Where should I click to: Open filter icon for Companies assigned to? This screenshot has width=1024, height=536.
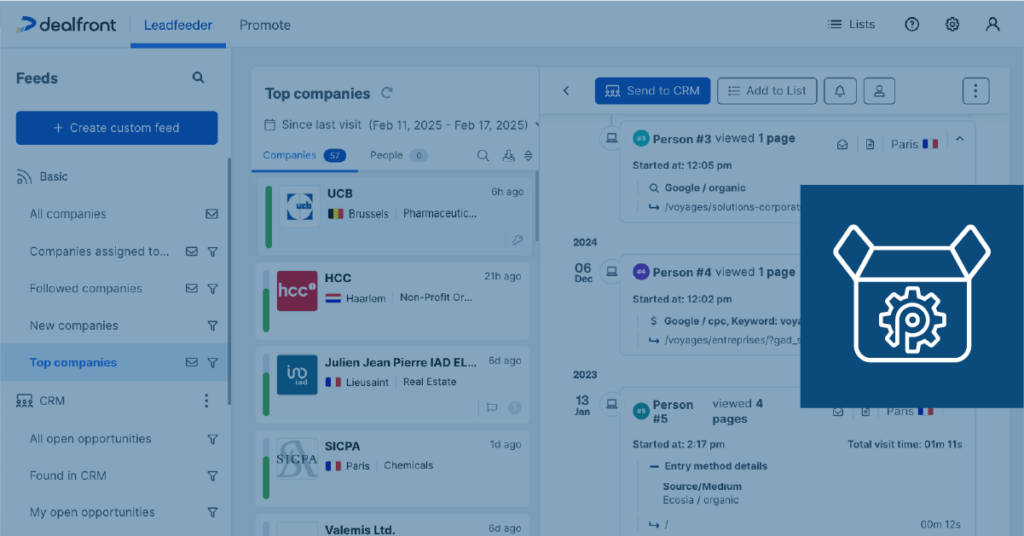[x=212, y=251]
